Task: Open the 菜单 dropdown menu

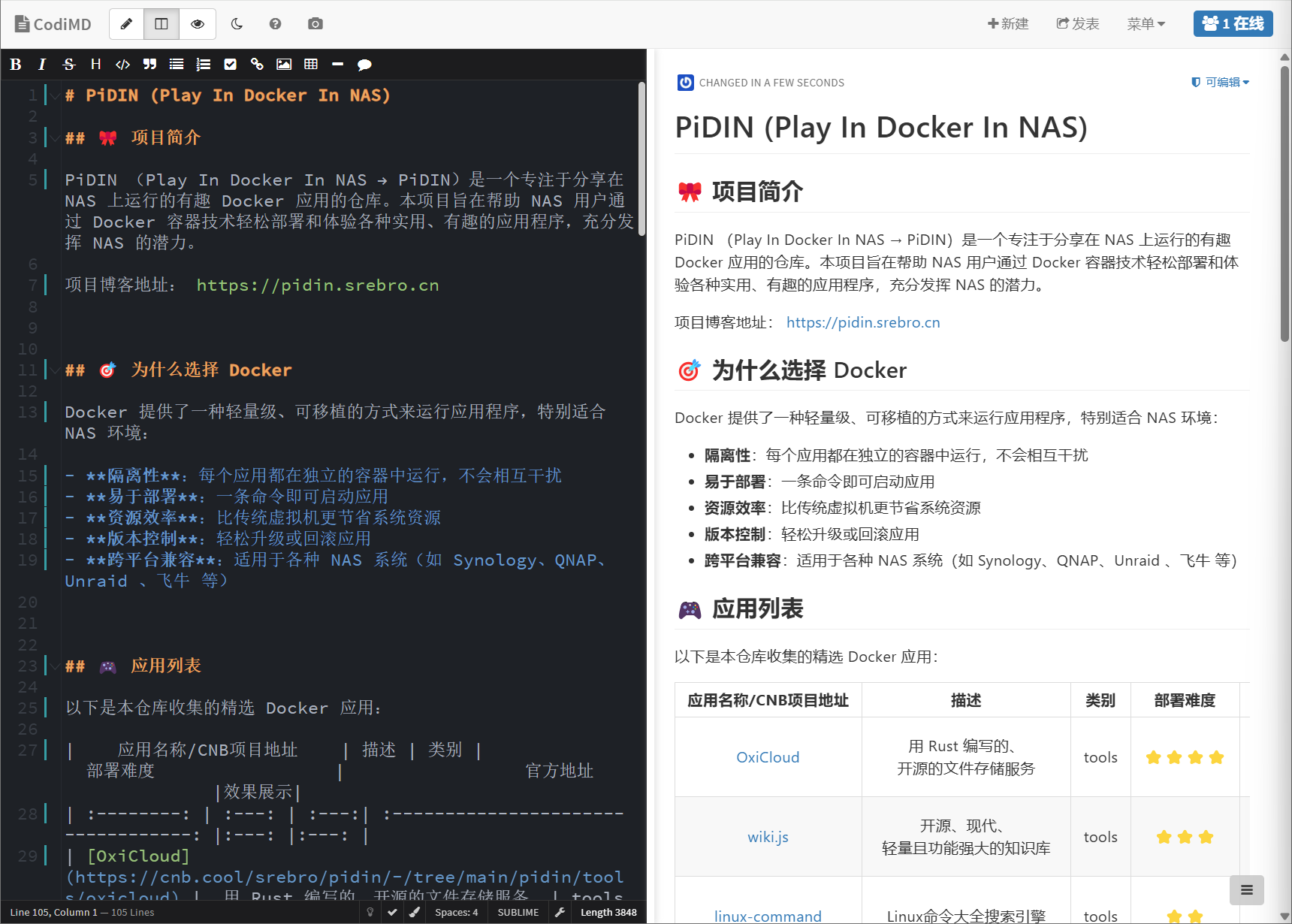Action: click(1146, 24)
